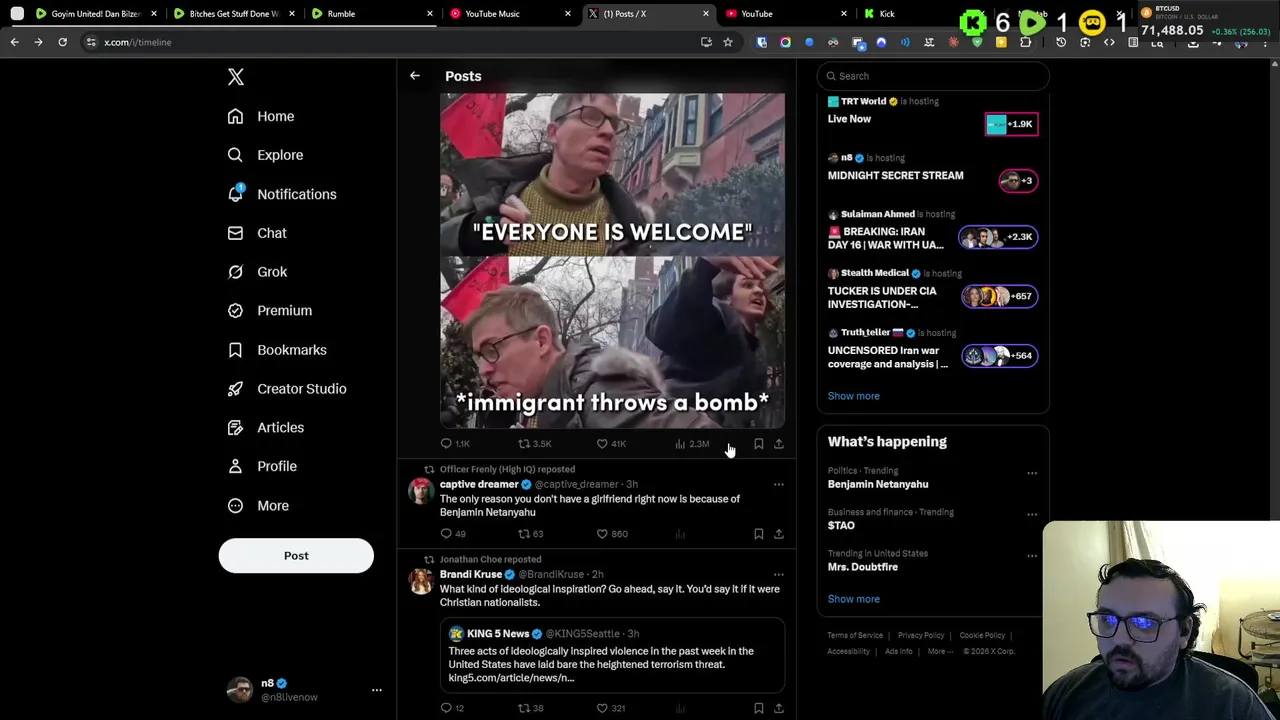Bookmark the video post
This screenshot has height=720, width=1280.
(759, 444)
